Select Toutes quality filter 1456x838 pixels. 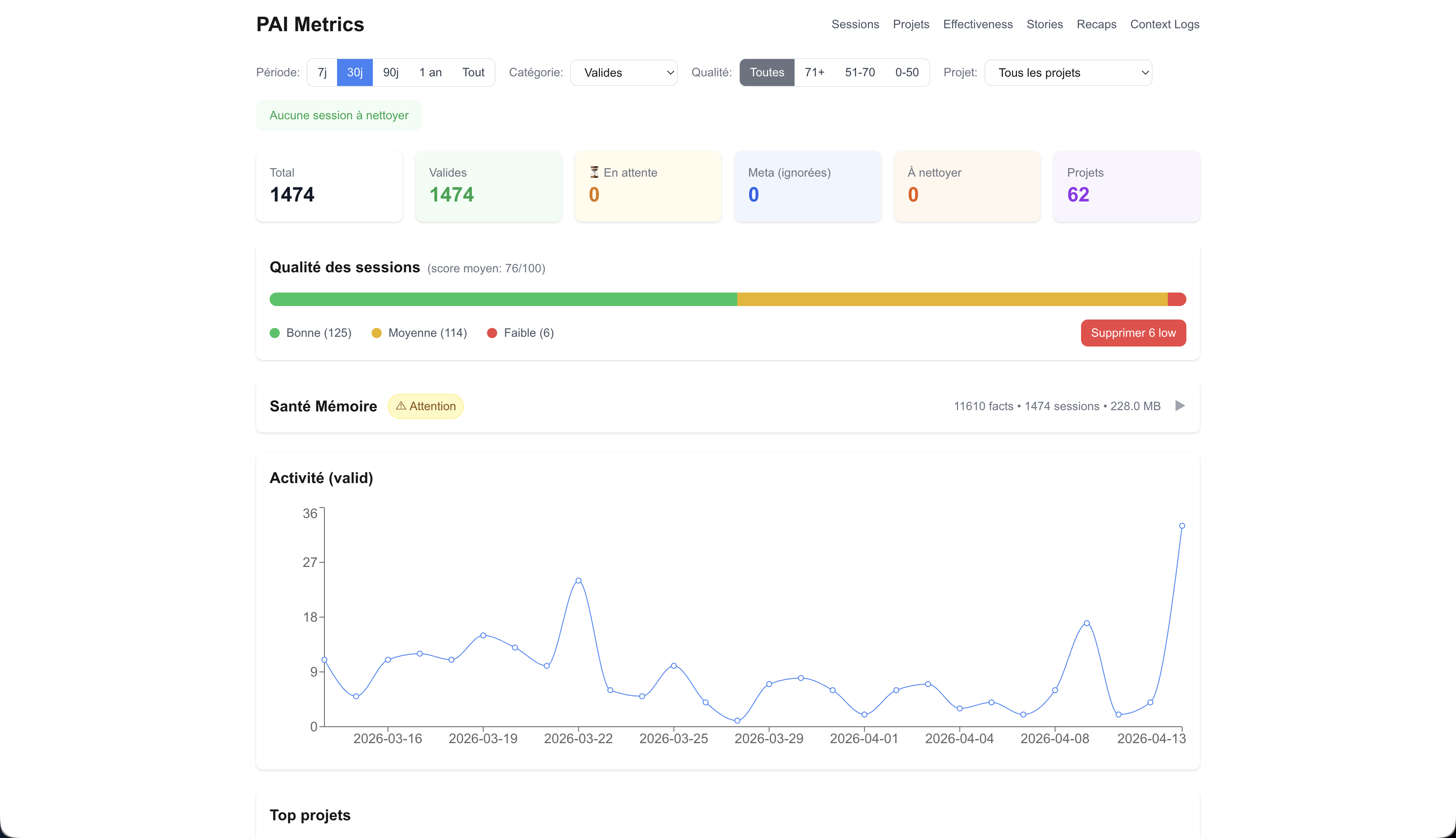[x=766, y=73]
